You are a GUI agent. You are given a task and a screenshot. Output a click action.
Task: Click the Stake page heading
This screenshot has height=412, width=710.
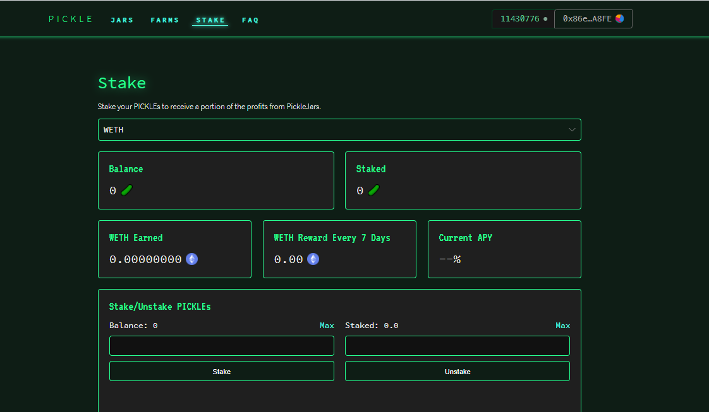(122, 83)
